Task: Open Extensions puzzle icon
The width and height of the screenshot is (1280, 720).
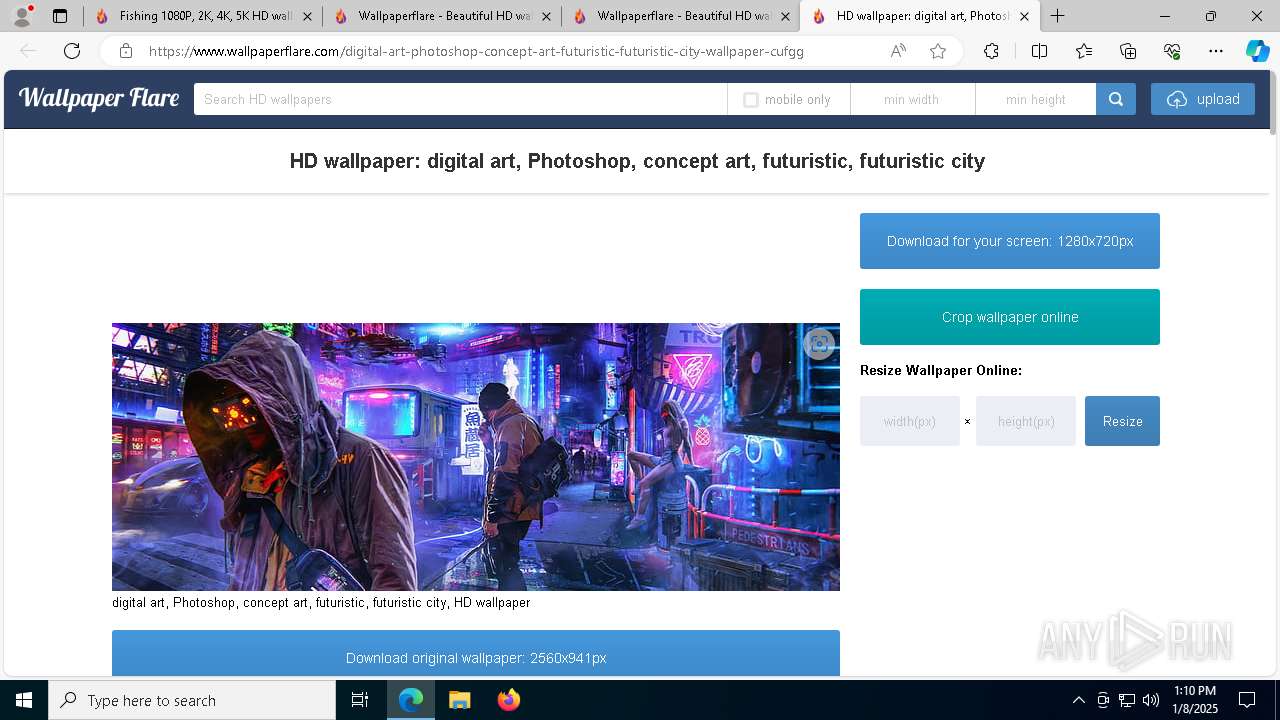Action: click(991, 51)
